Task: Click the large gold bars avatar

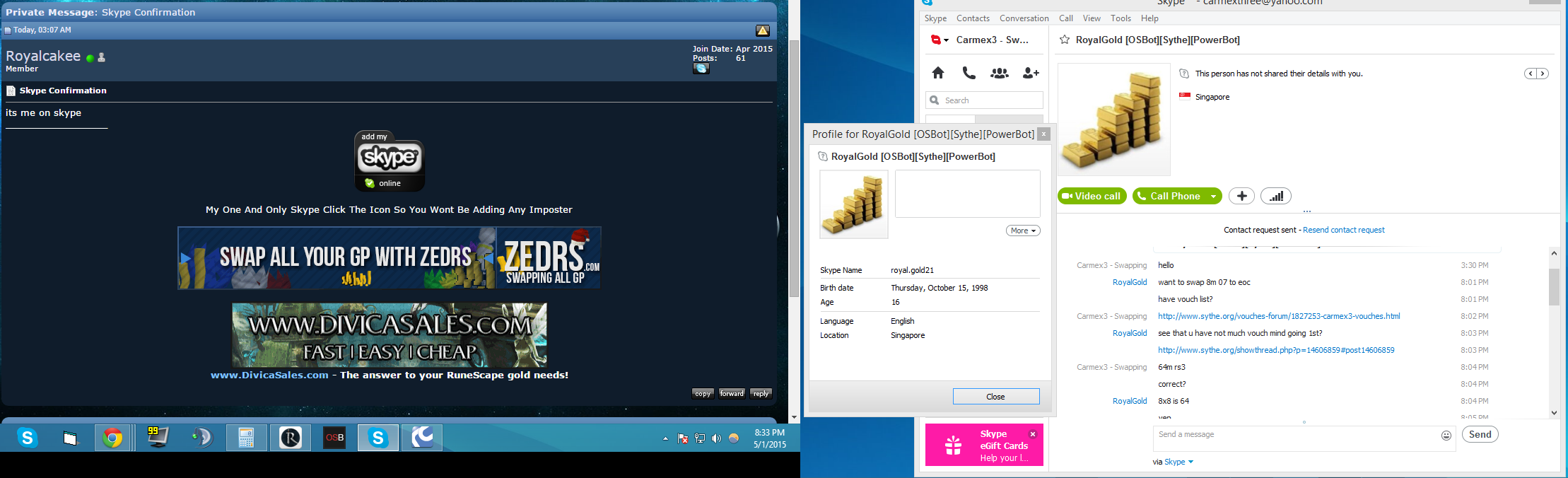Action: click(x=1113, y=119)
